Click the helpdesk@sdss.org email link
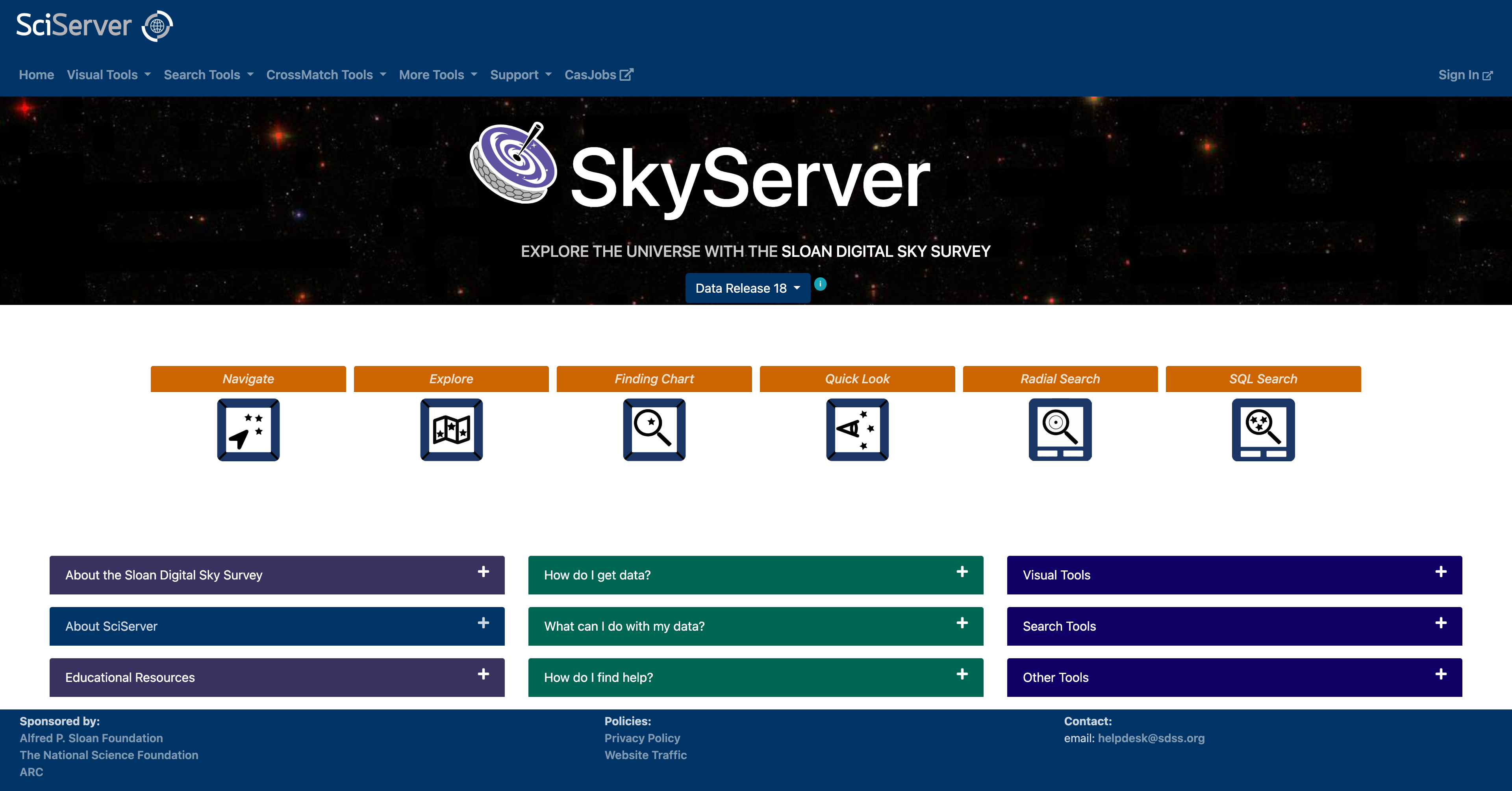The height and width of the screenshot is (791, 1512). (1151, 738)
